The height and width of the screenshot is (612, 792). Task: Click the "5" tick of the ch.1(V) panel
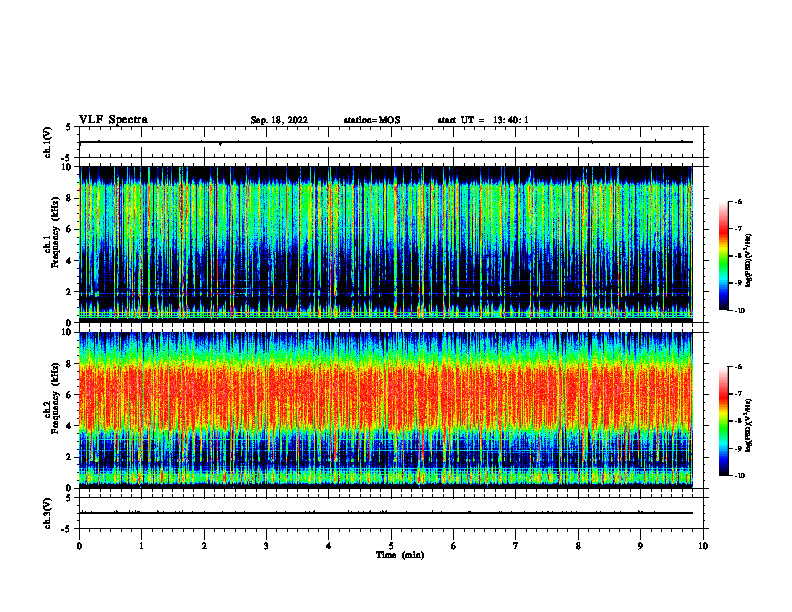tap(70, 127)
